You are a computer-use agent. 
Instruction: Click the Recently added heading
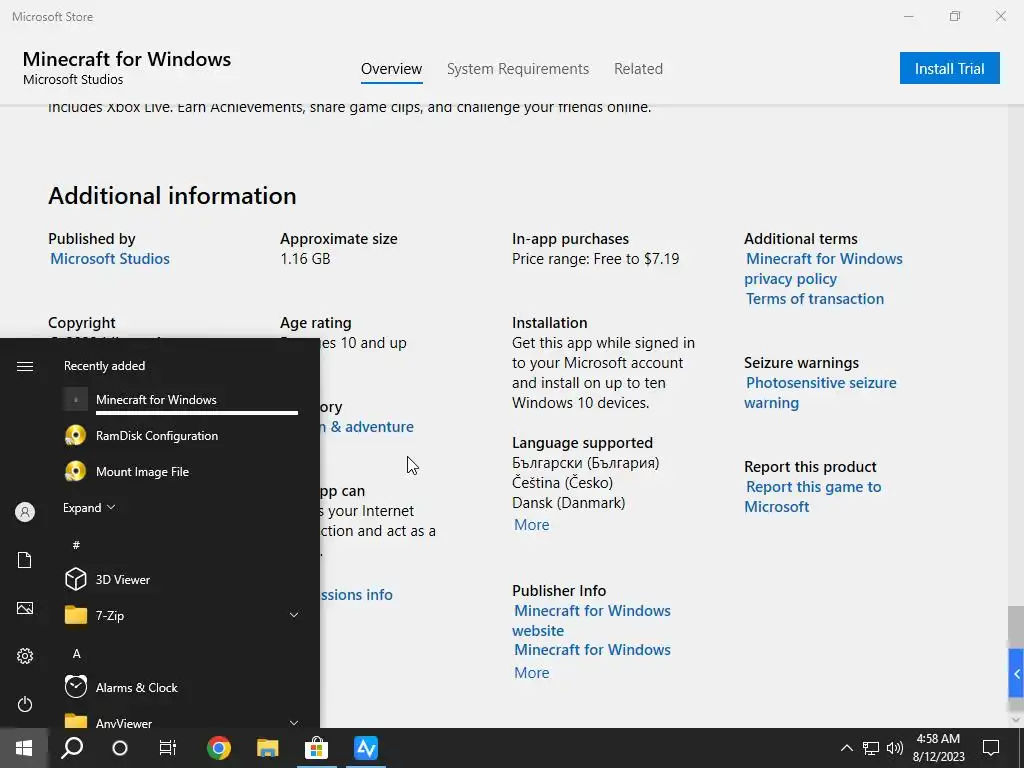[104, 366]
